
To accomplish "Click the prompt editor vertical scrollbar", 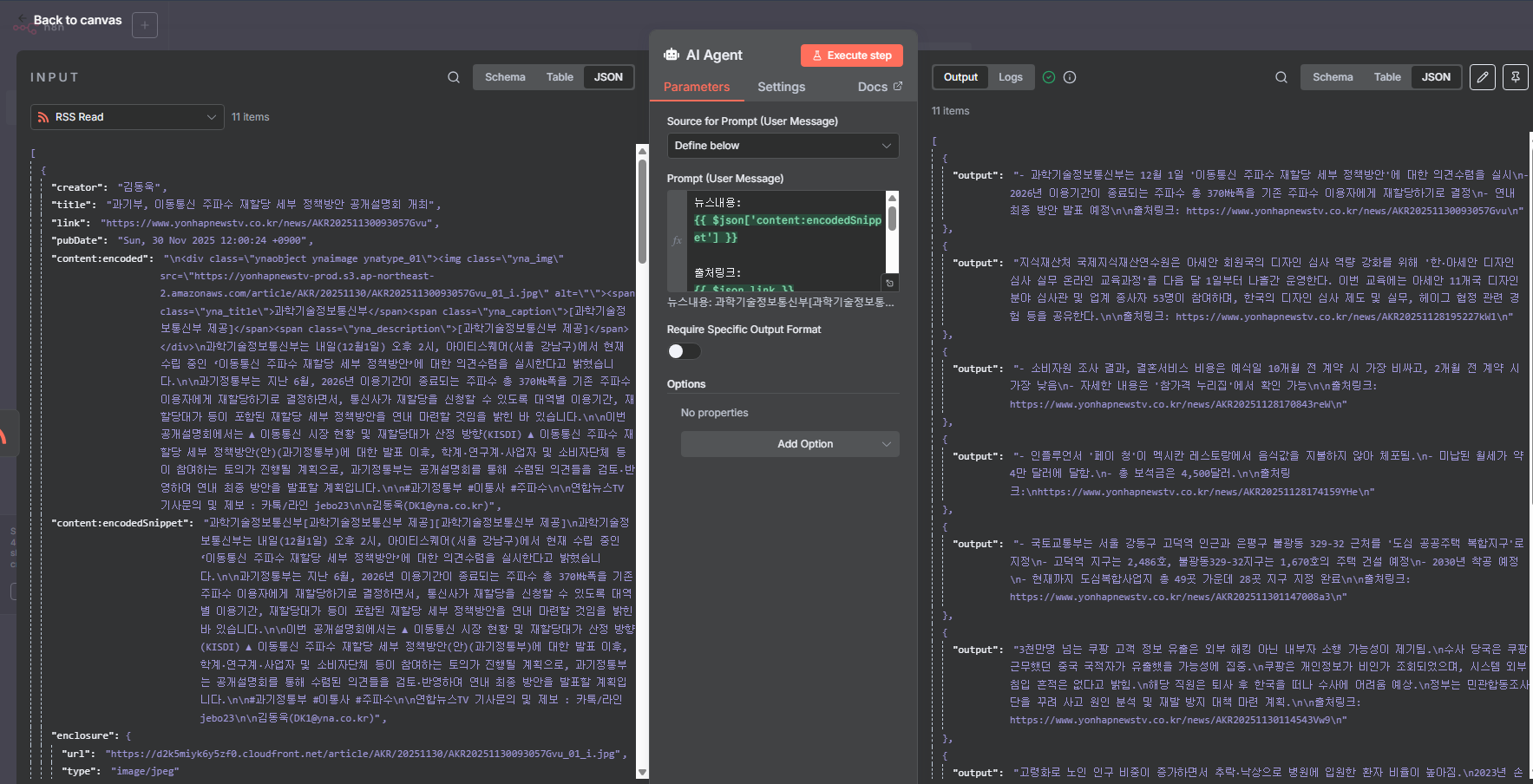I will 892,219.
